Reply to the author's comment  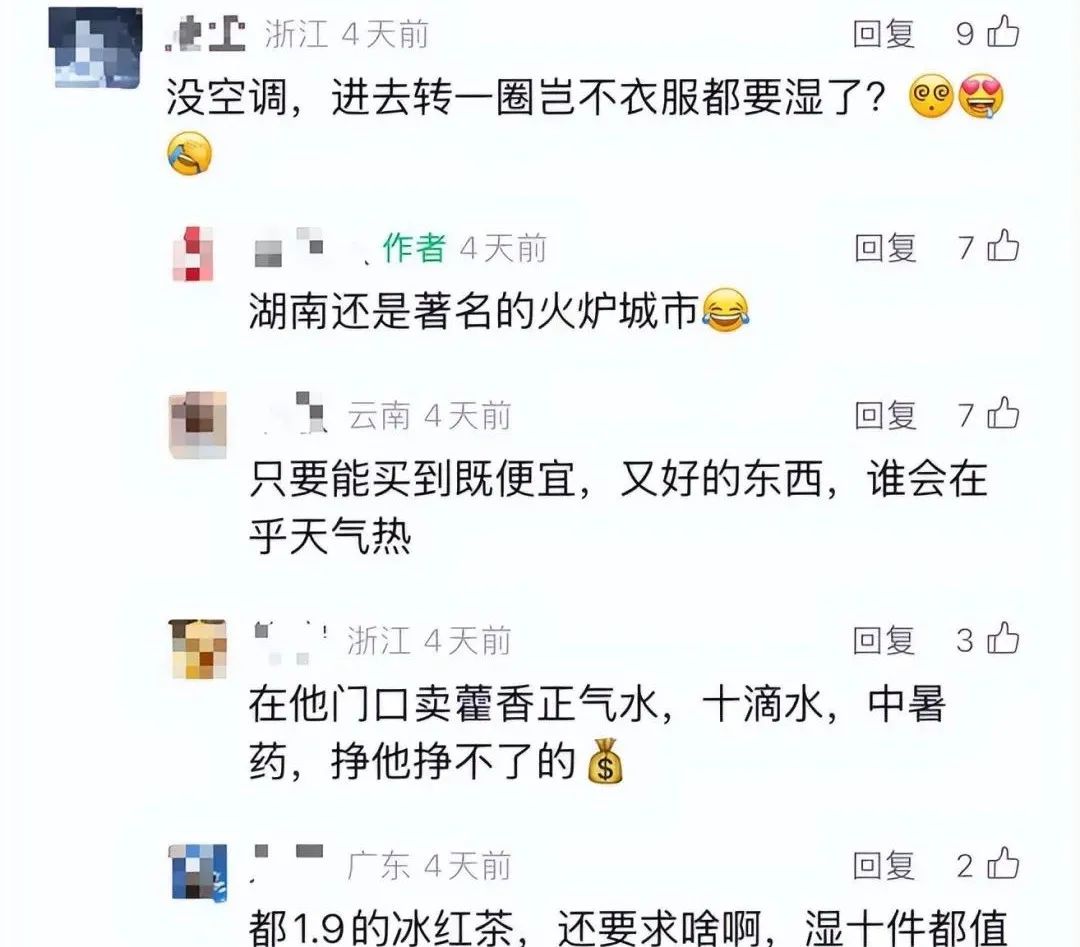[885, 248]
